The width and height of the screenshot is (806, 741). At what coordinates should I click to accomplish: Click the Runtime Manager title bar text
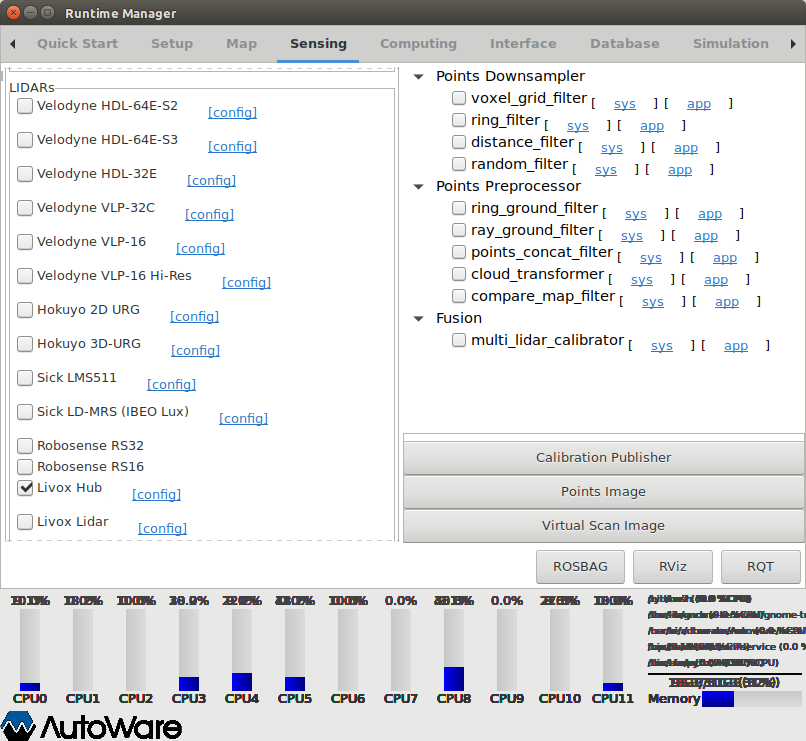120,13
